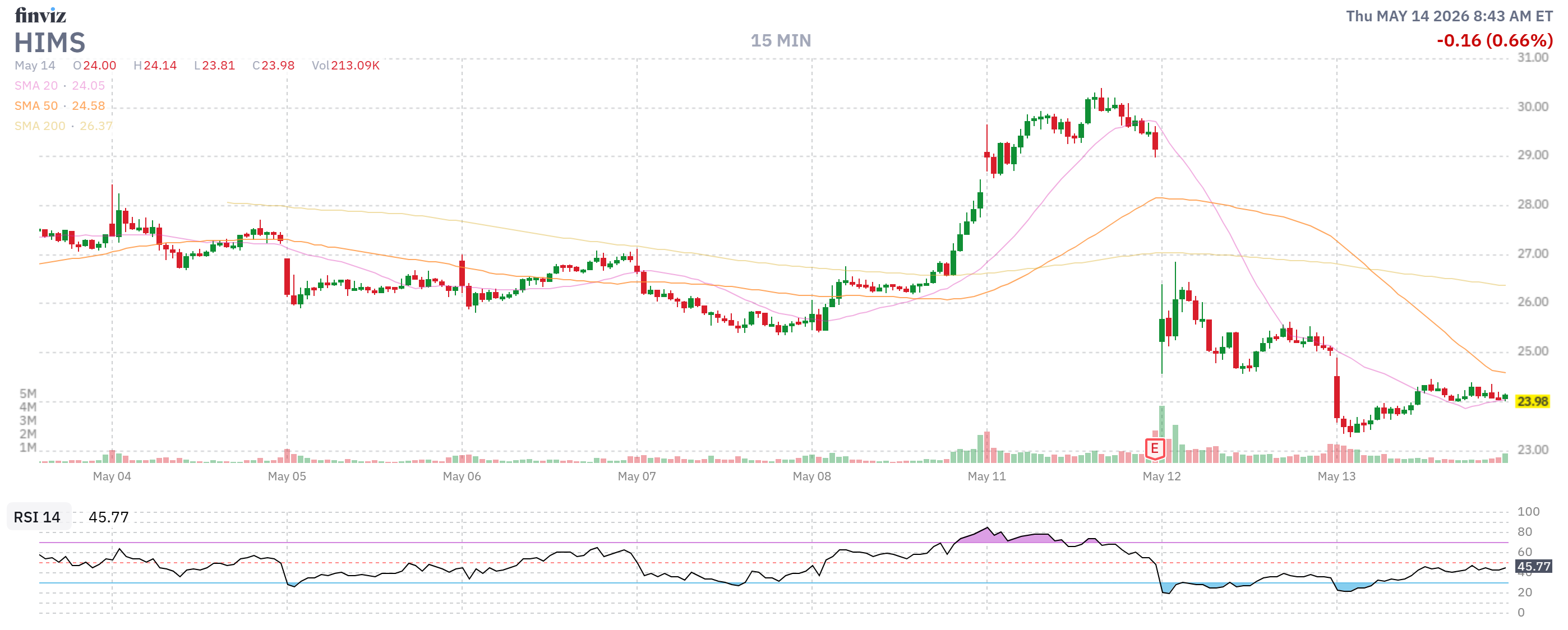
Task: Click the SMA 50 legend entry
Action: coord(59,106)
